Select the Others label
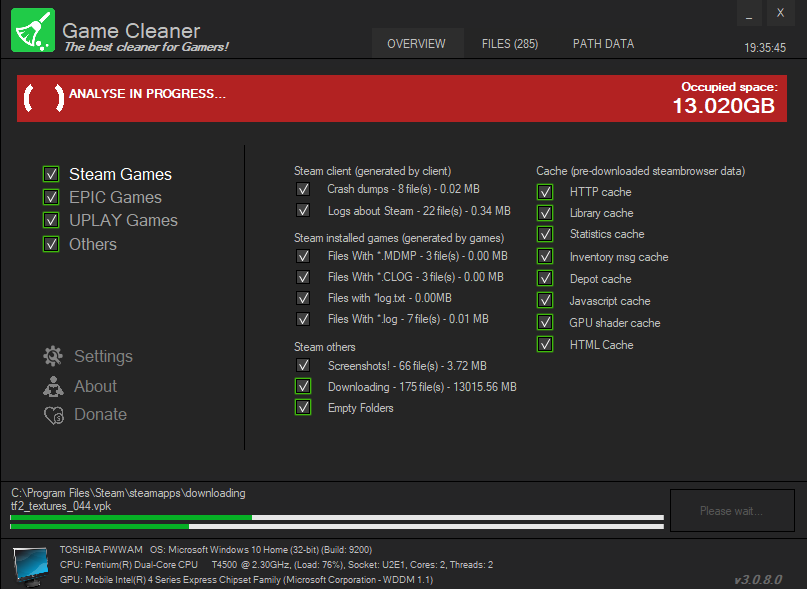 click(93, 244)
